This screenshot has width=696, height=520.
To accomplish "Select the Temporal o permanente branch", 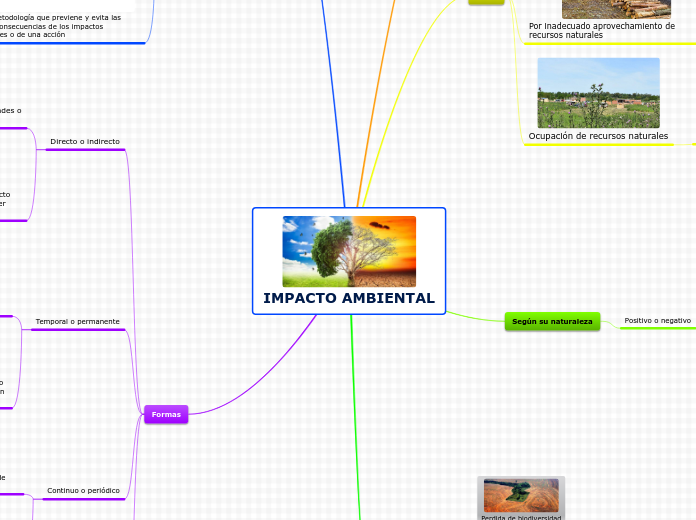I will point(77,321).
